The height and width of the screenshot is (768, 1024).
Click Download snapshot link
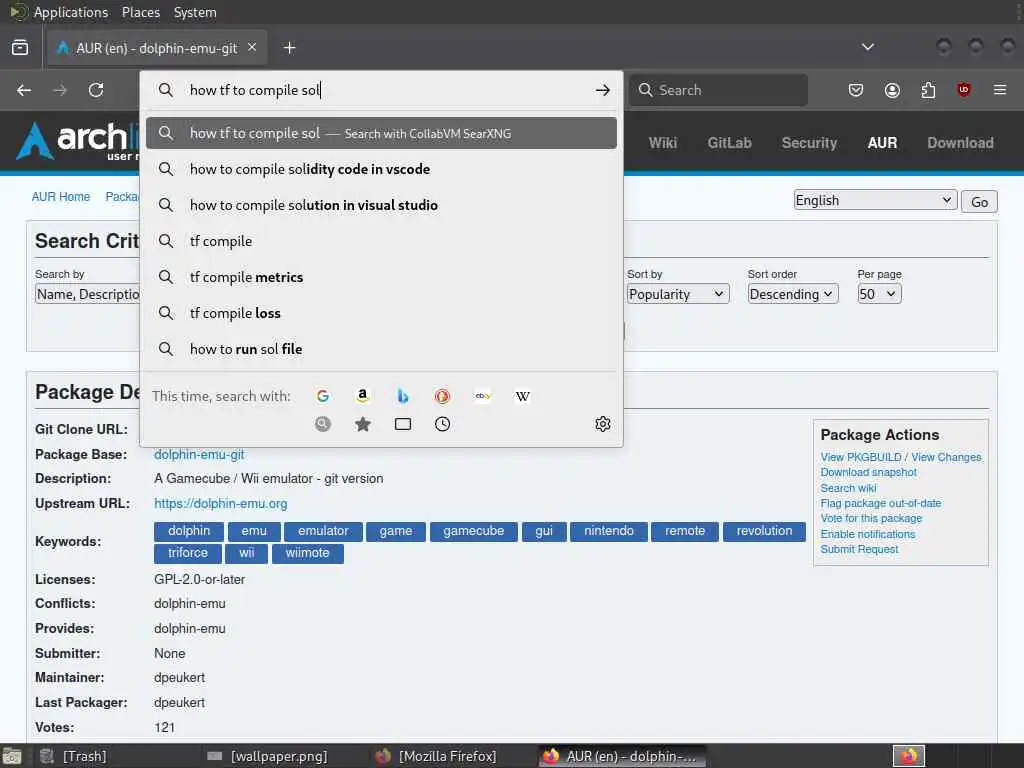(x=869, y=472)
